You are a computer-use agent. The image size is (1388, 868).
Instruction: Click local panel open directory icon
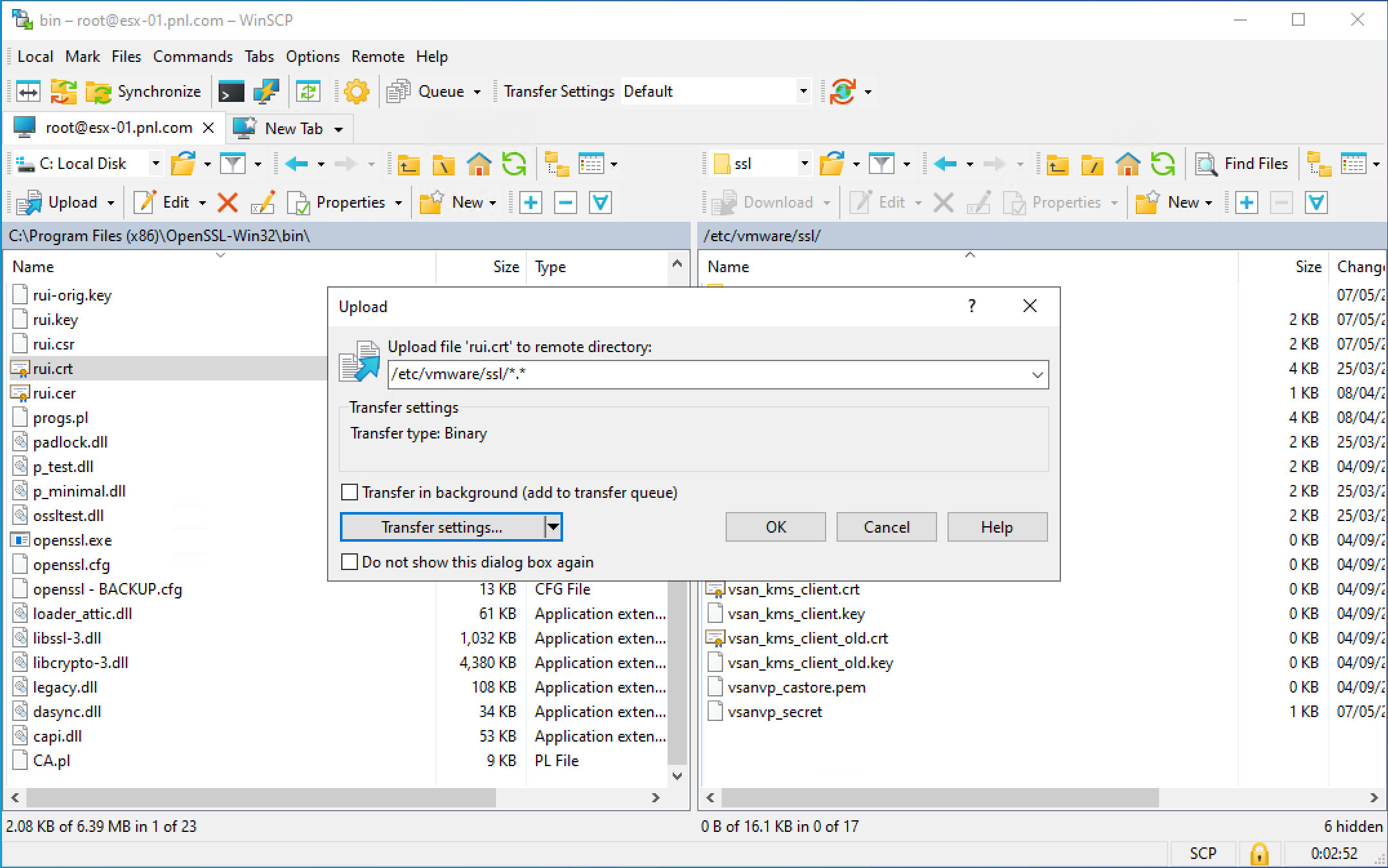coord(183,164)
